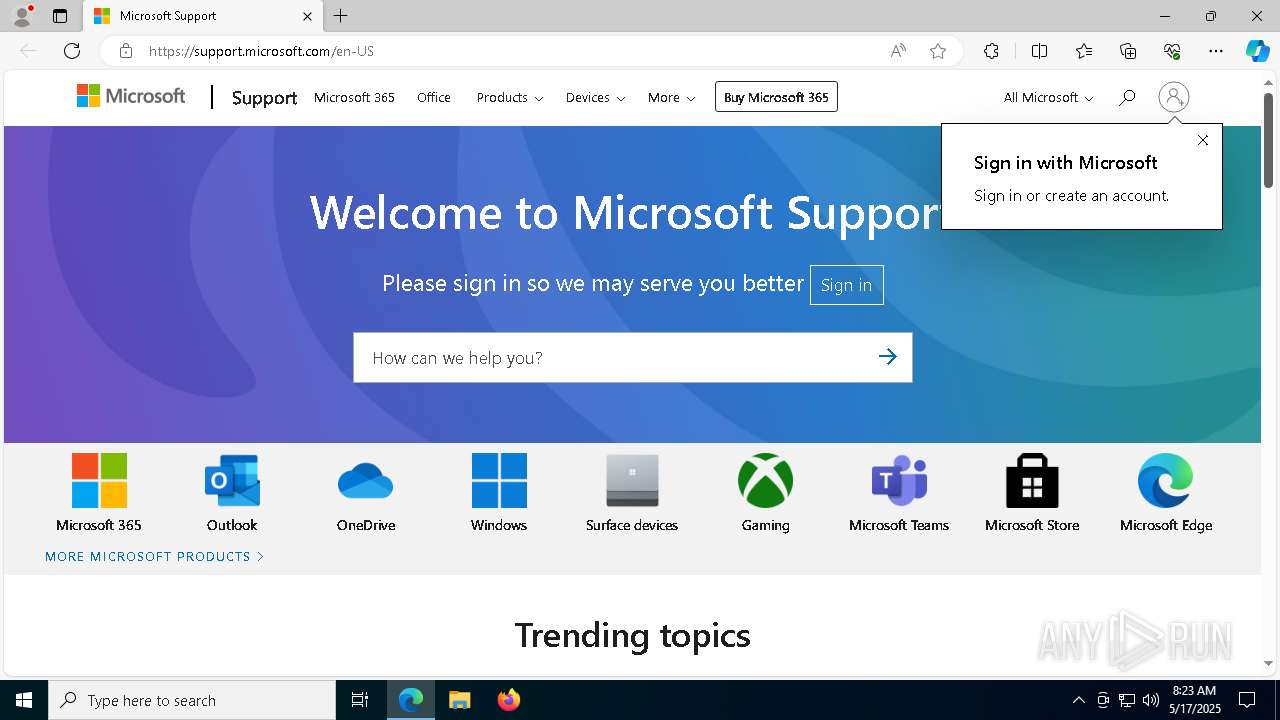Viewport: 1280px width, 720px height.
Task: Open the taskbar clock and date
Action: point(1194,700)
